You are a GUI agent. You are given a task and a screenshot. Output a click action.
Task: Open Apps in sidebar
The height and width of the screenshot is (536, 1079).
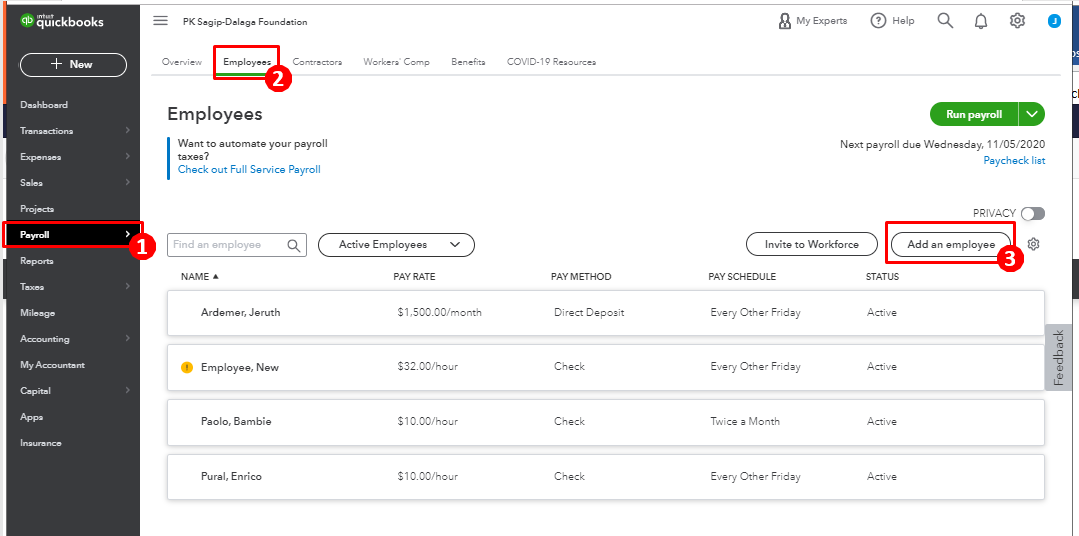pyautogui.click(x=32, y=417)
